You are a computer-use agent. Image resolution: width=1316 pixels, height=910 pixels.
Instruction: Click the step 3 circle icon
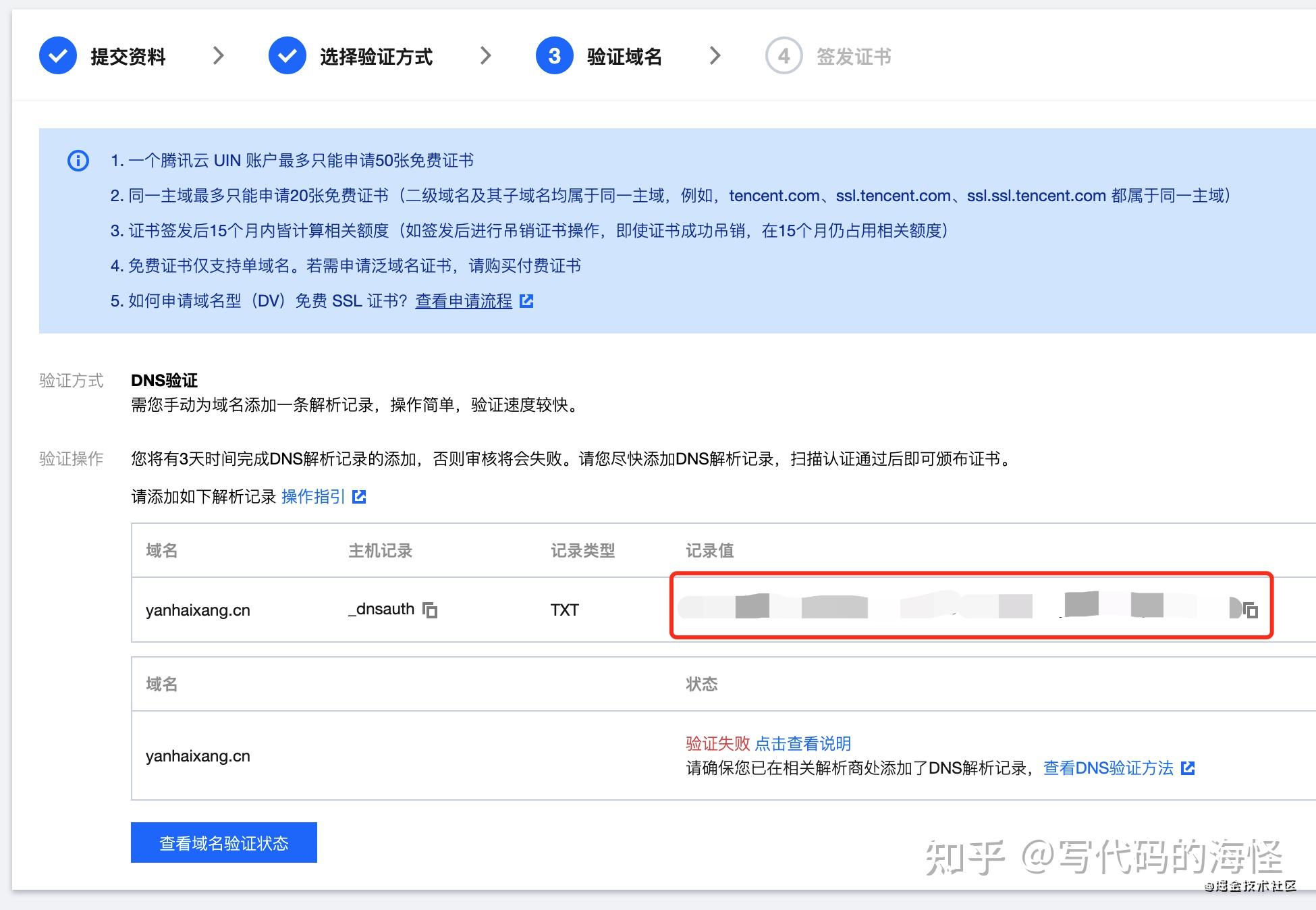tap(555, 55)
